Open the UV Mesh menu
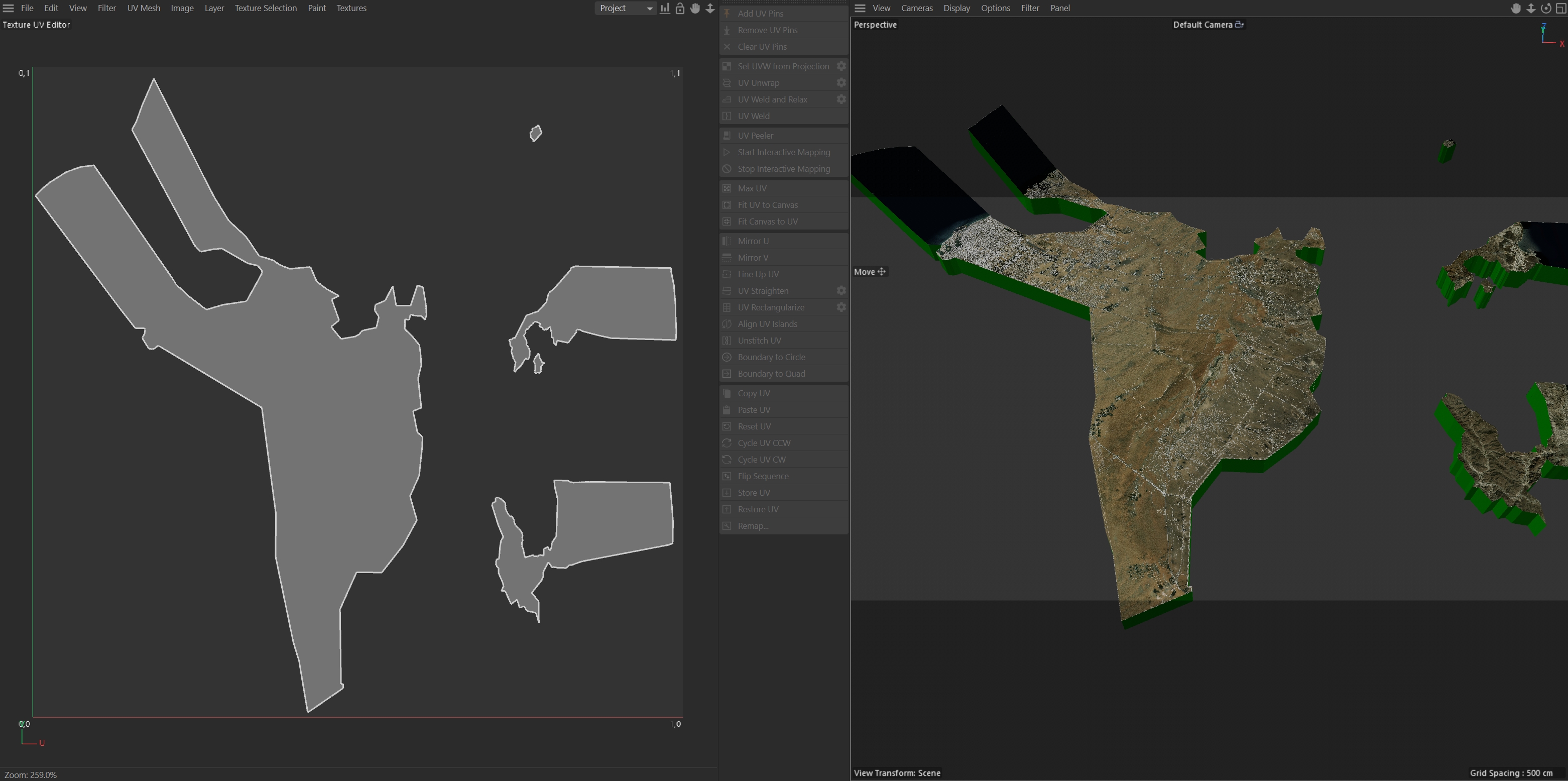 [144, 8]
